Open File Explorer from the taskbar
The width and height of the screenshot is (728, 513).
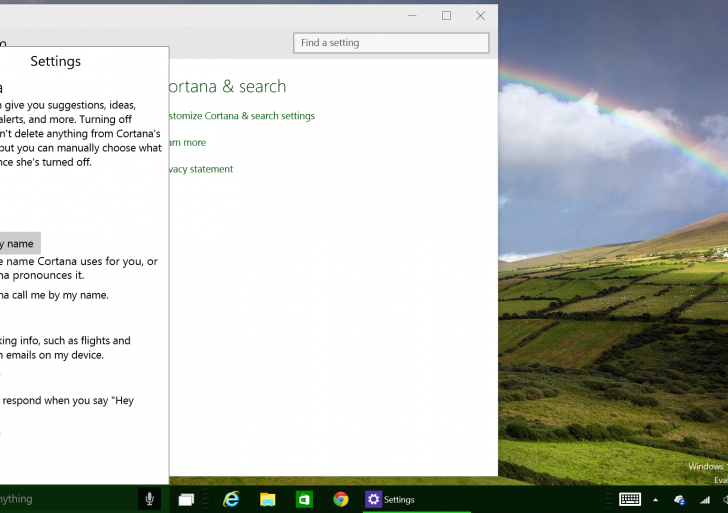tap(267, 499)
